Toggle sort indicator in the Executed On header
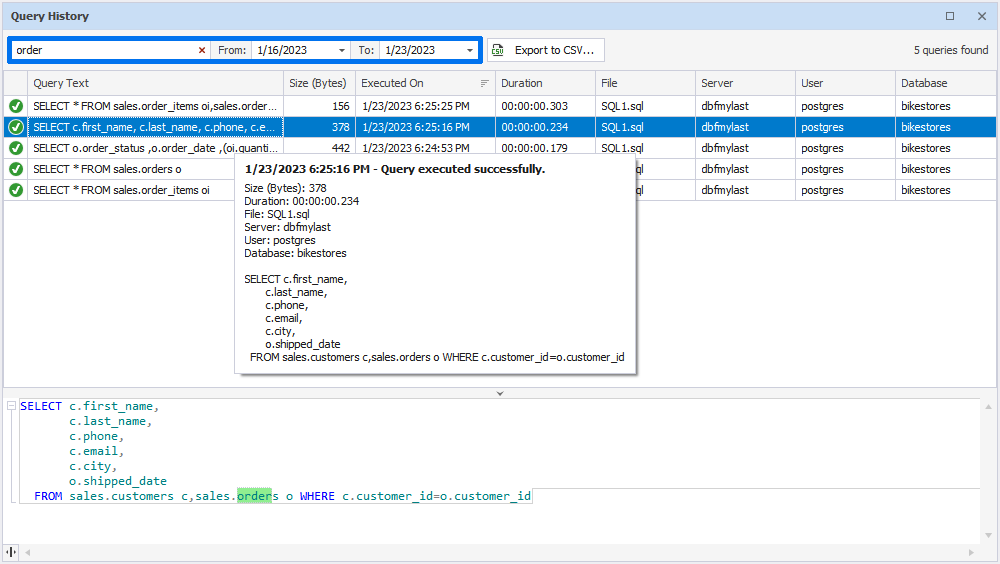Viewport: 1000px width, 564px height. click(x=485, y=83)
